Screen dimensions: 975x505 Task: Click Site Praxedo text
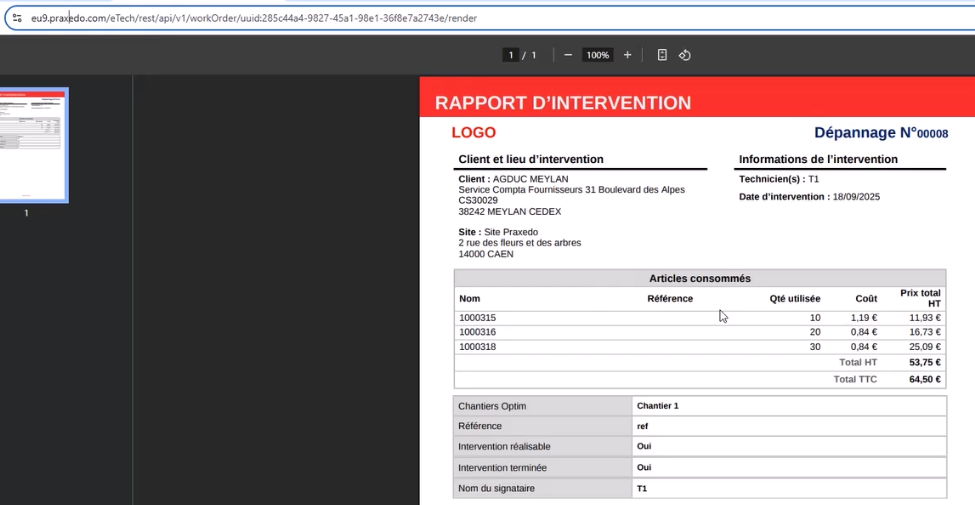coord(511,232)
